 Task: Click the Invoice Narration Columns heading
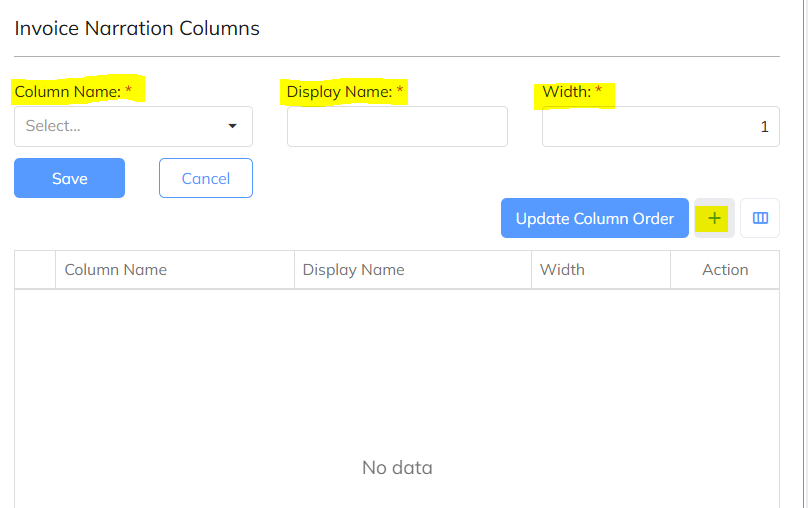coord(137,28)
